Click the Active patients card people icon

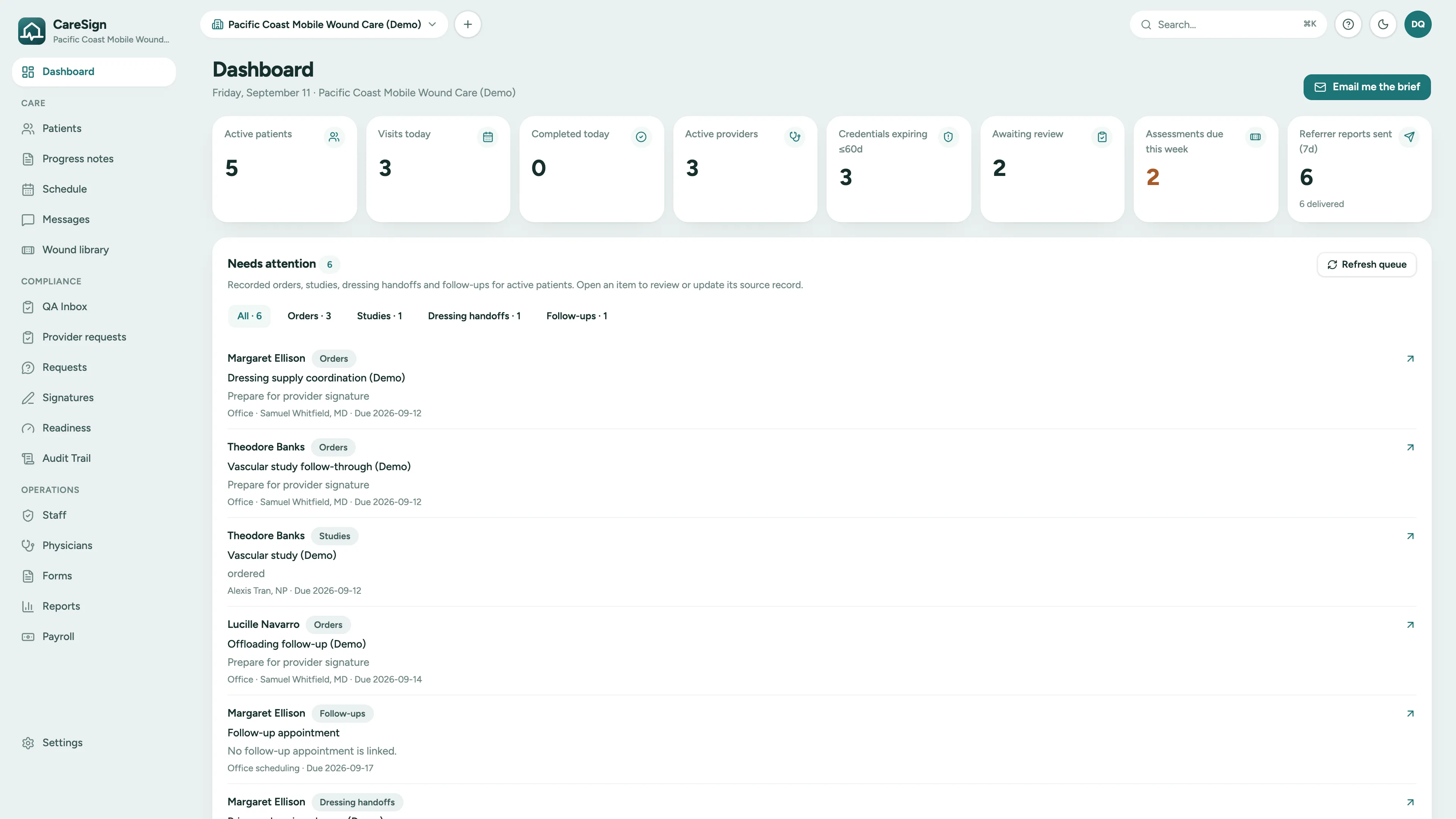click(334, 137)
